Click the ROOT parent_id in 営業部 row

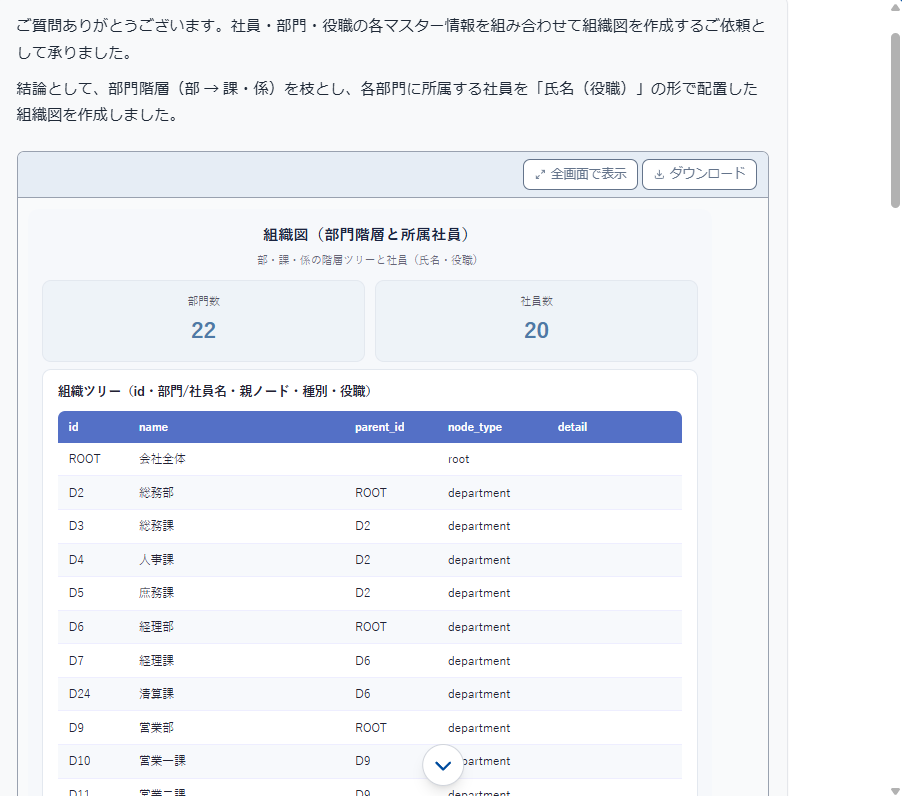[371, 728]
